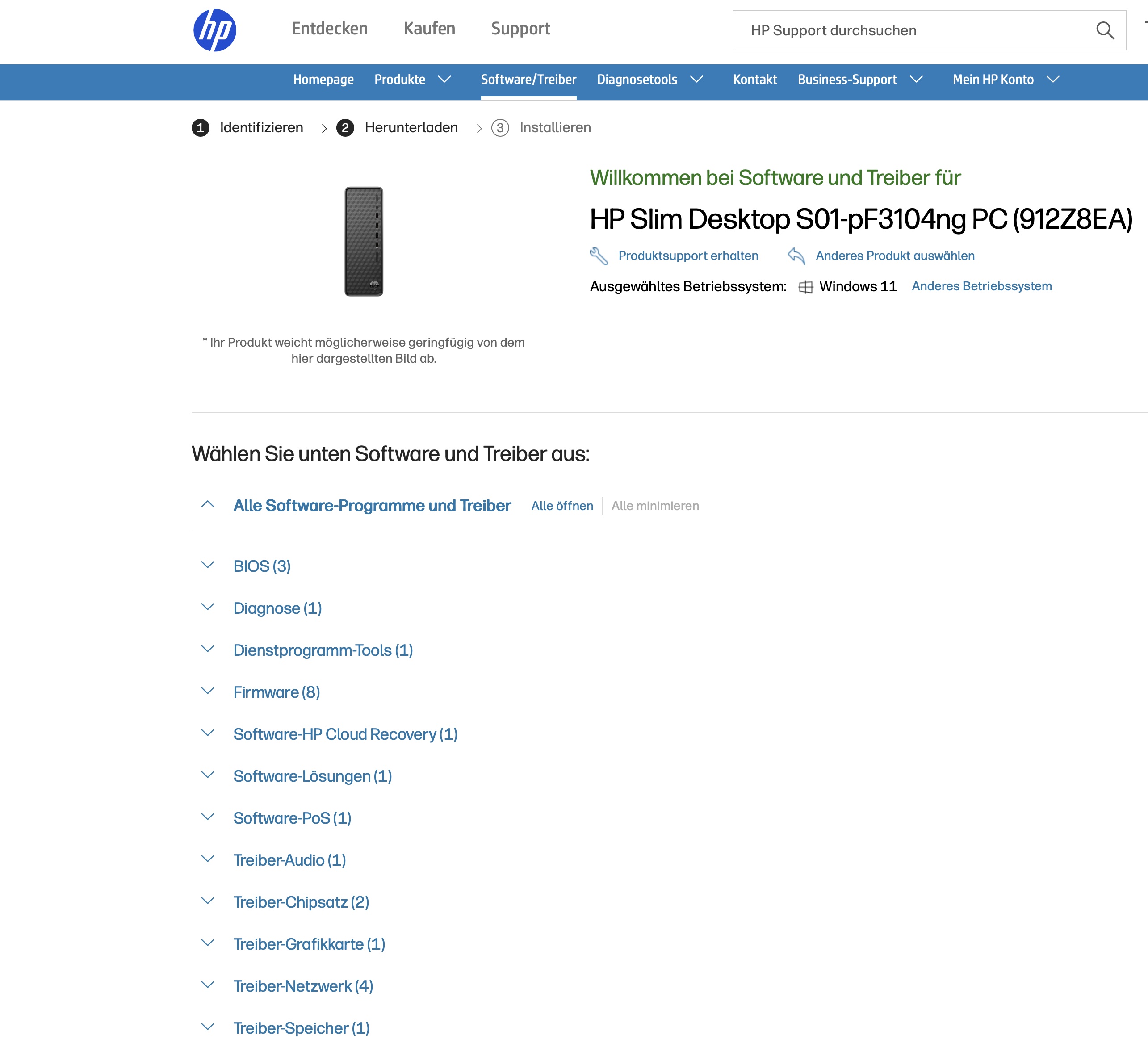Click the wrench icon for product support
This screenshot has height=1052, width=1148.
coord(599,256)
